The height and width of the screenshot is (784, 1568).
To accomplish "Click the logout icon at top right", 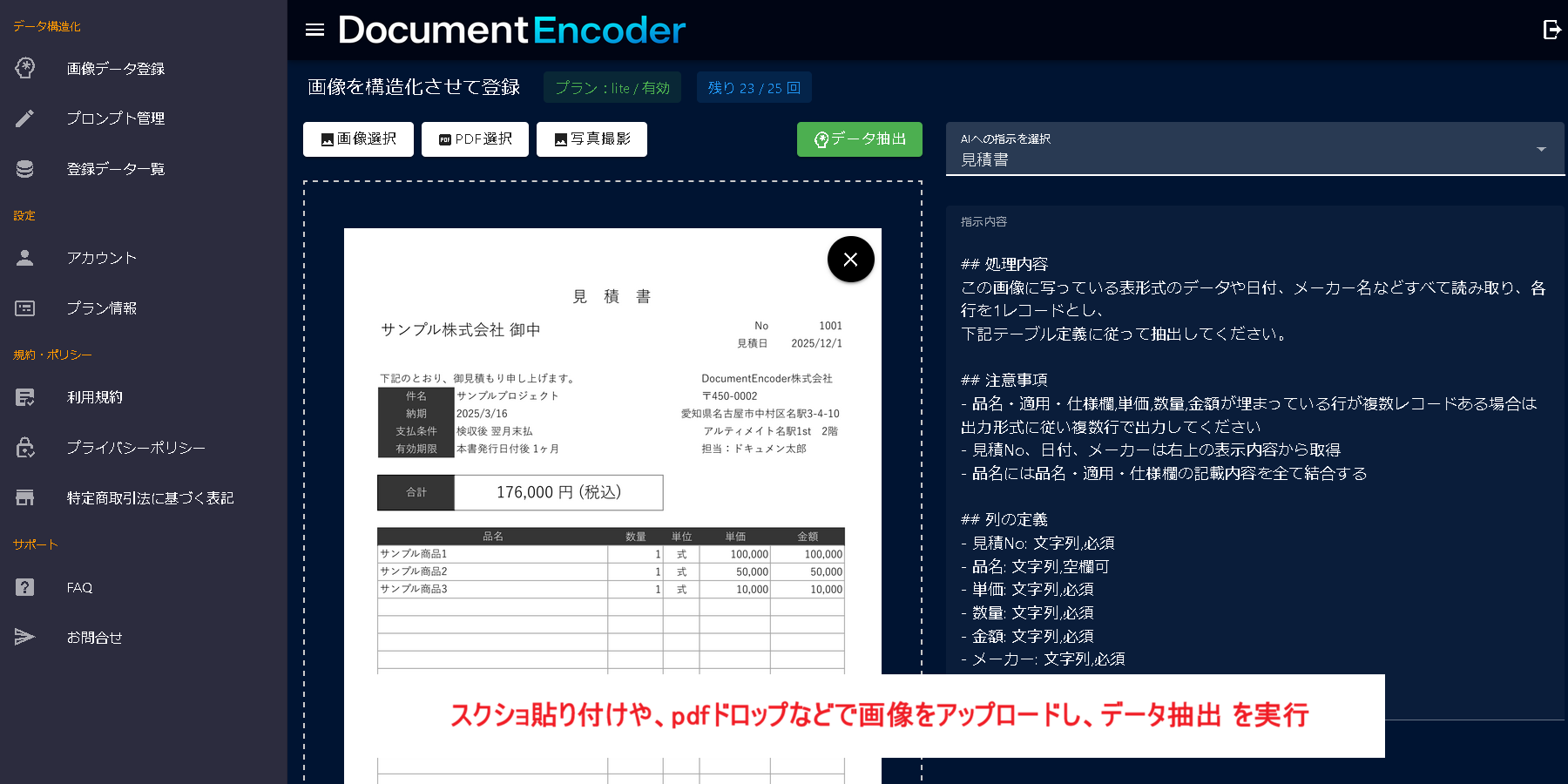I will click(1551, 30).
